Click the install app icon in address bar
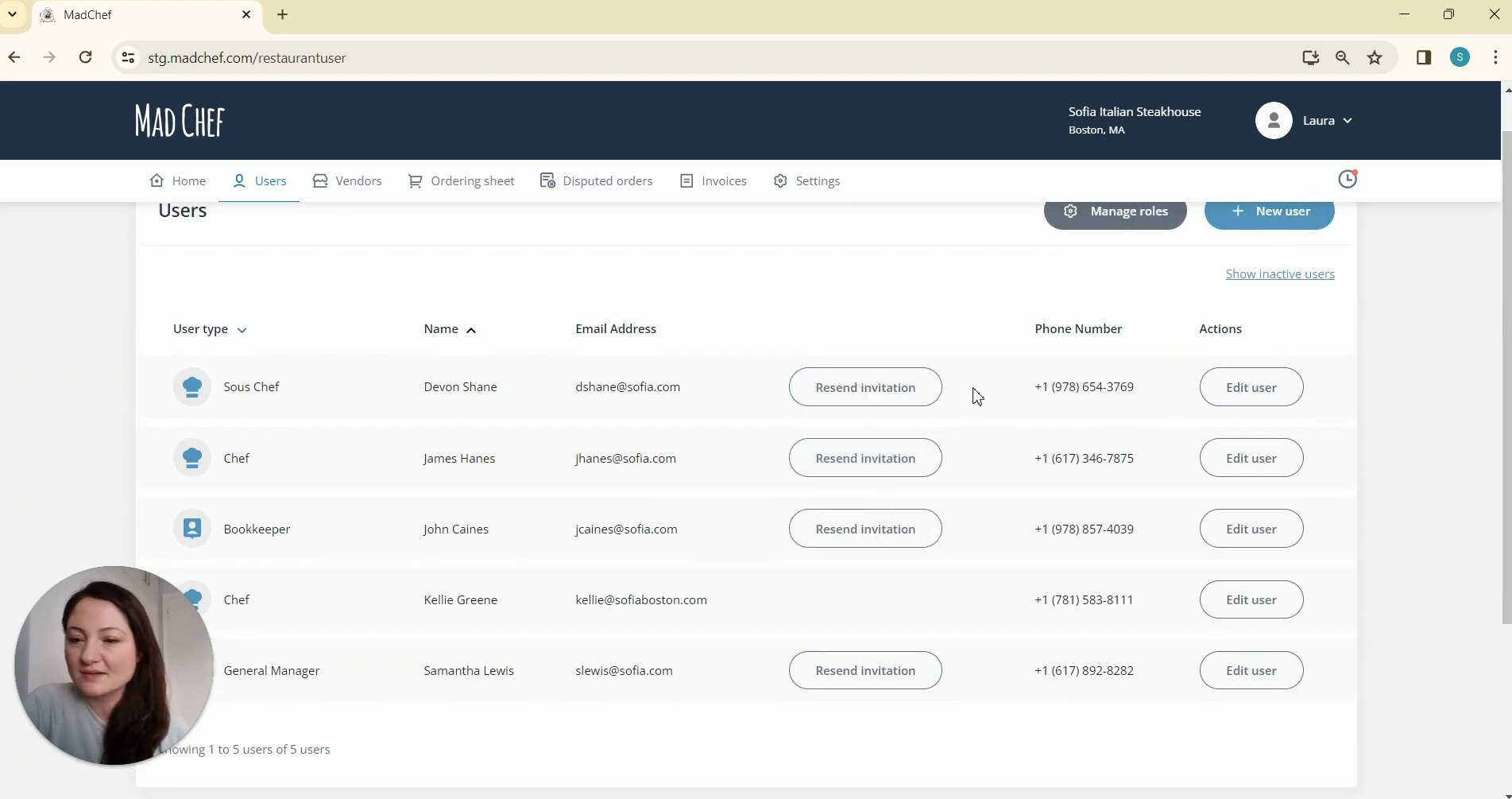The image size is (1512, 799). (1310, 58)
